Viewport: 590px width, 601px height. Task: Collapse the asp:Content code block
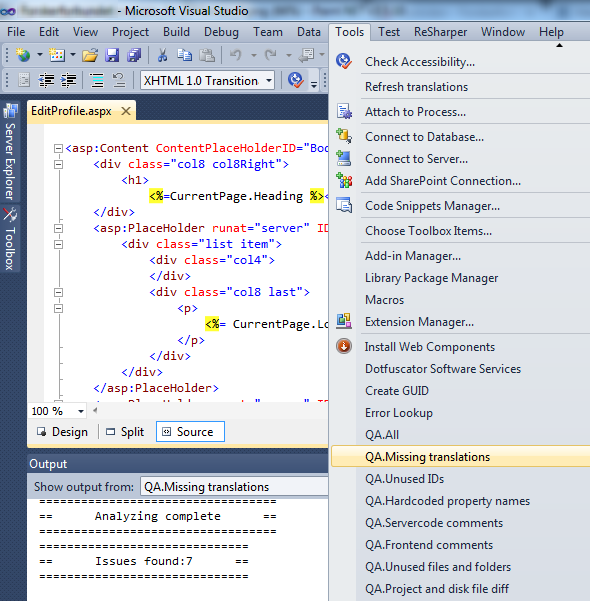58,148
